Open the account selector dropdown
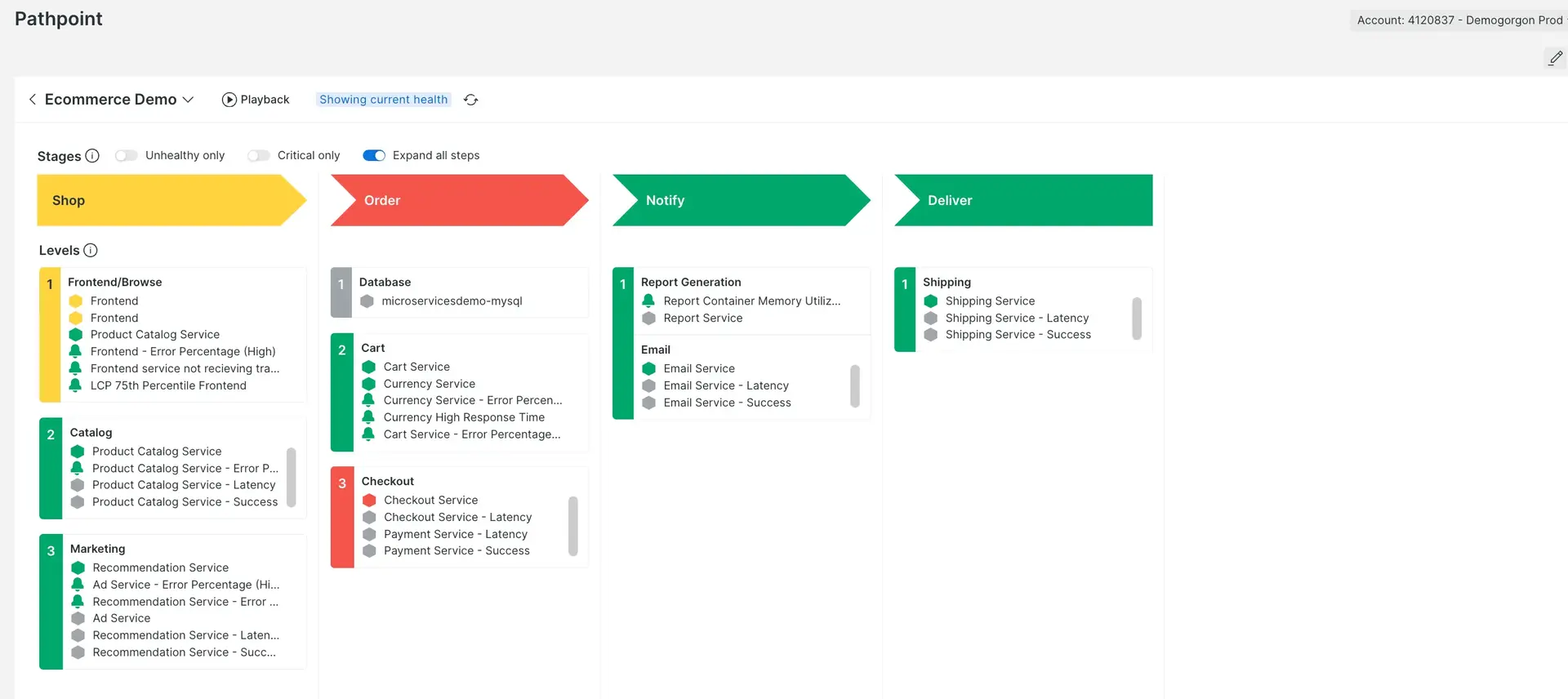This screenshot has height=699, width=1568. tap(1459, 20)
